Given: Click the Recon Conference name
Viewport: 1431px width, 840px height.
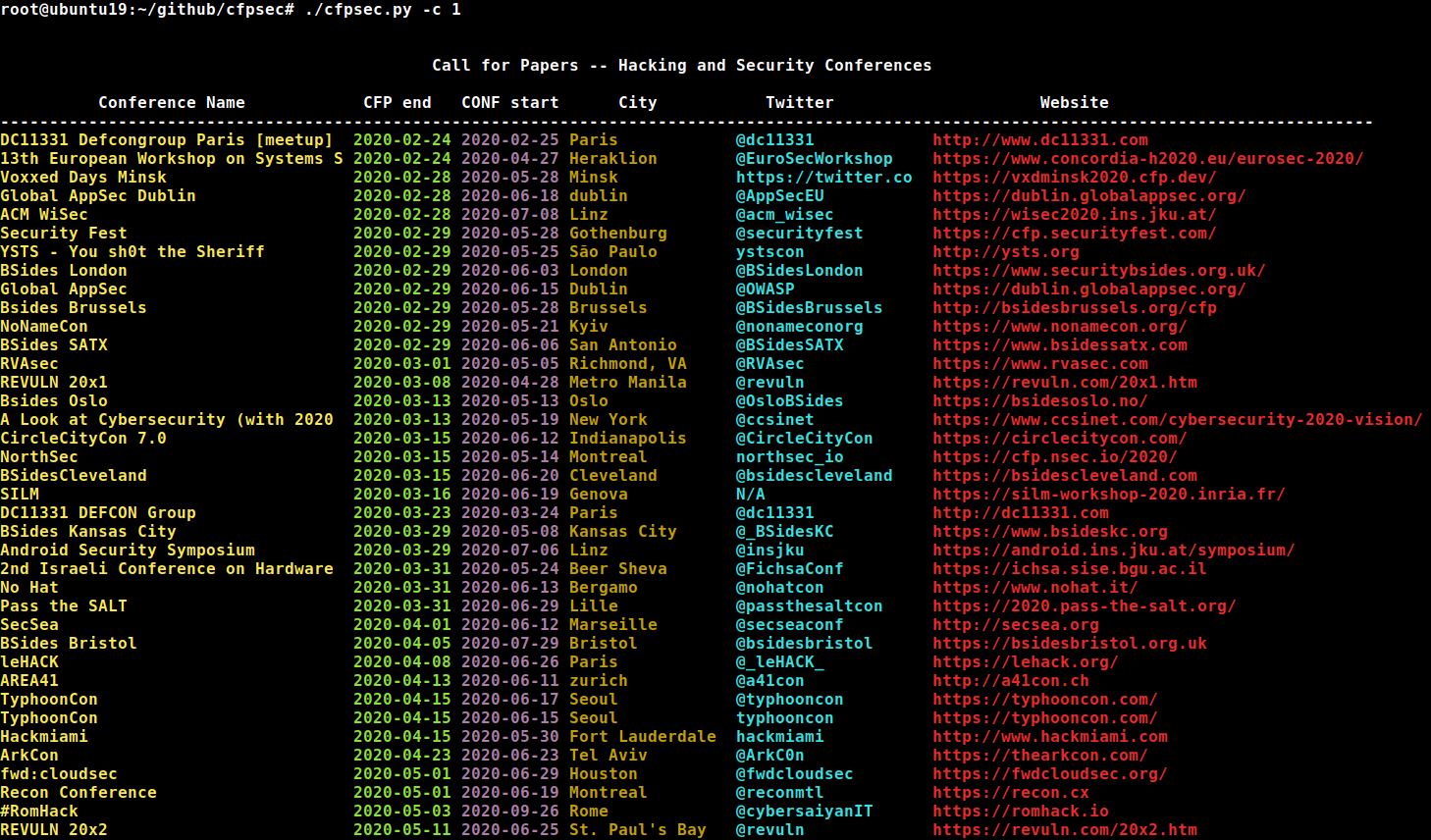Looking at the screenshot, I should point(79,792).
